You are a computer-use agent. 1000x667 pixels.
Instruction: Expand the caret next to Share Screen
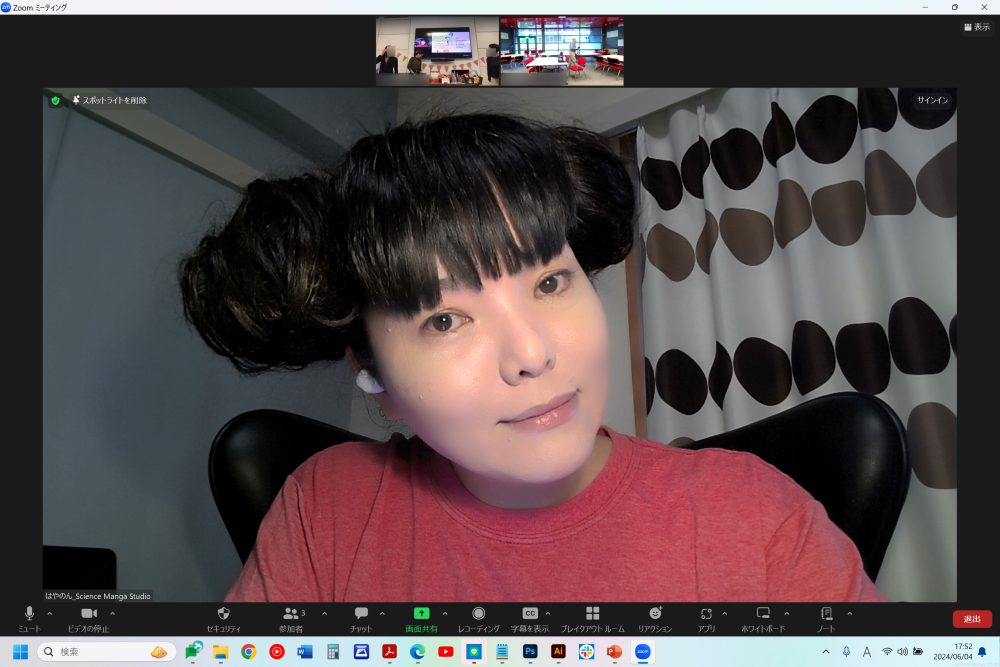[445, 613]
